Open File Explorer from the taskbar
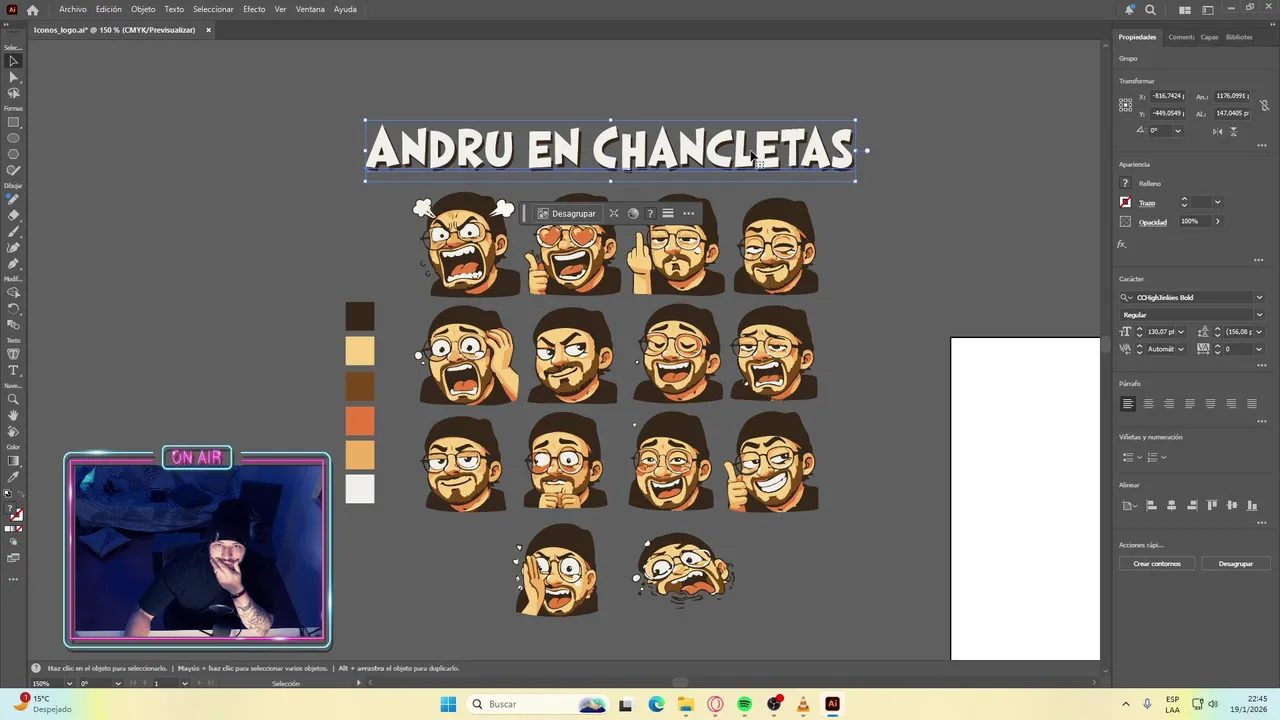 pos(686,704)
